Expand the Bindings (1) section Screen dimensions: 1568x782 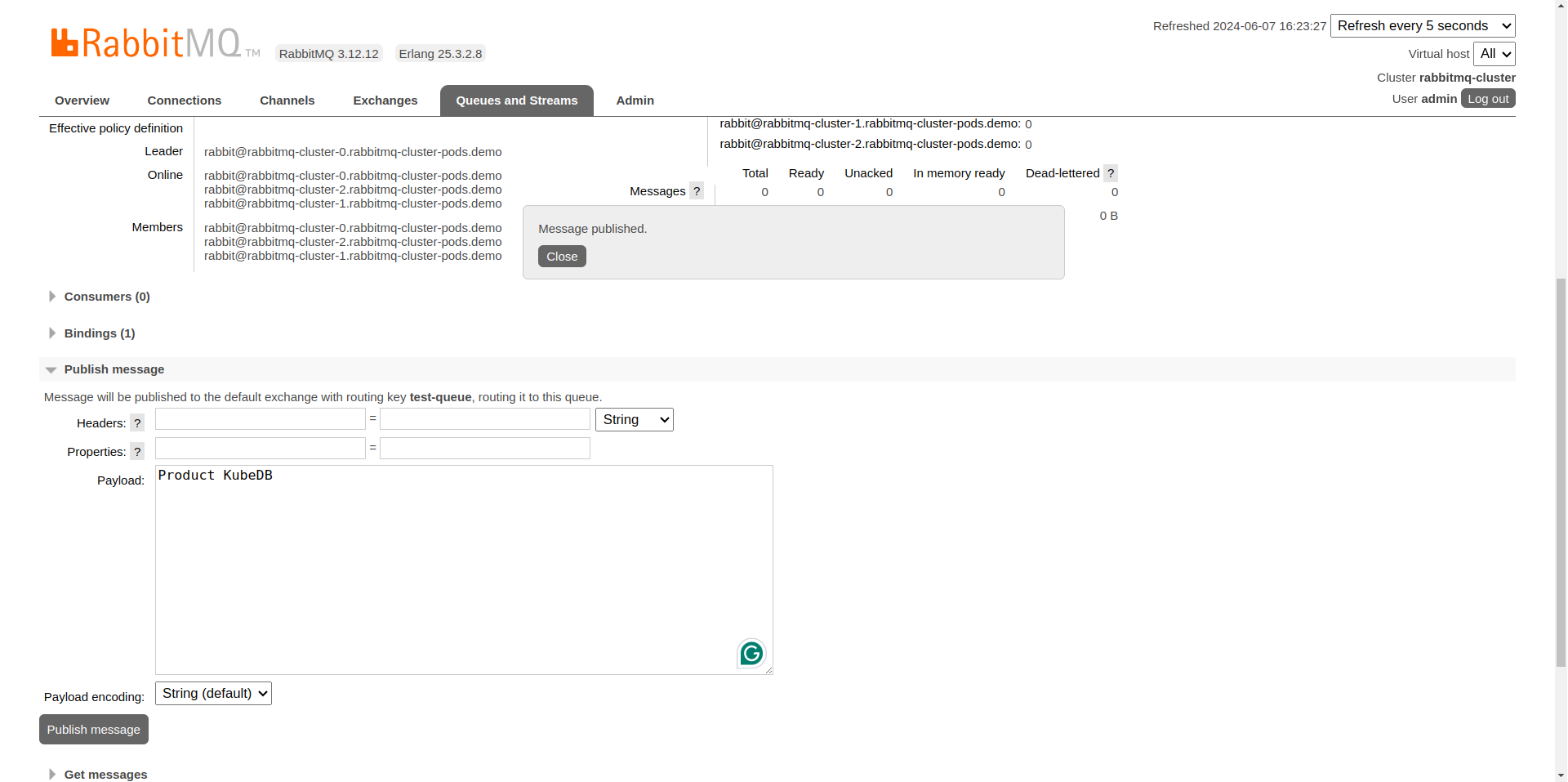[99, 333]
